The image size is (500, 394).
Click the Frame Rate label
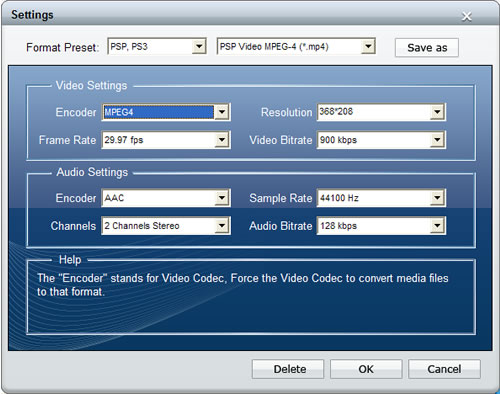coord(67,140)
